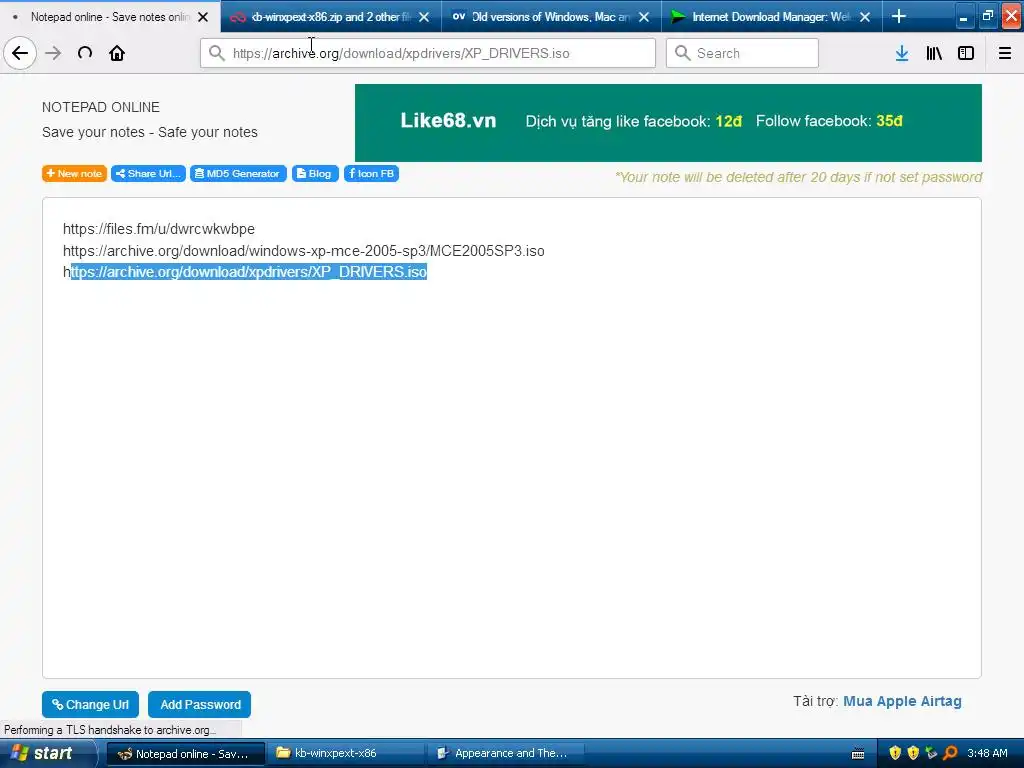
Task: Open the Blog button
Action: (315, 174)
